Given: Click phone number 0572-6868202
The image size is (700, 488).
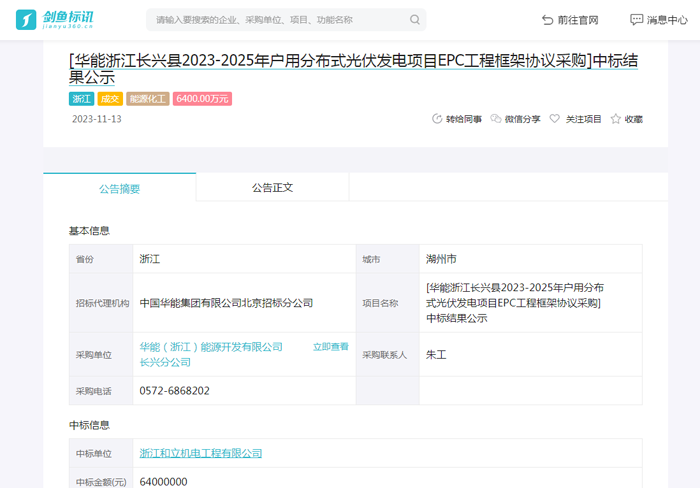Looking at the screenshot, I should tap(175, 391).
